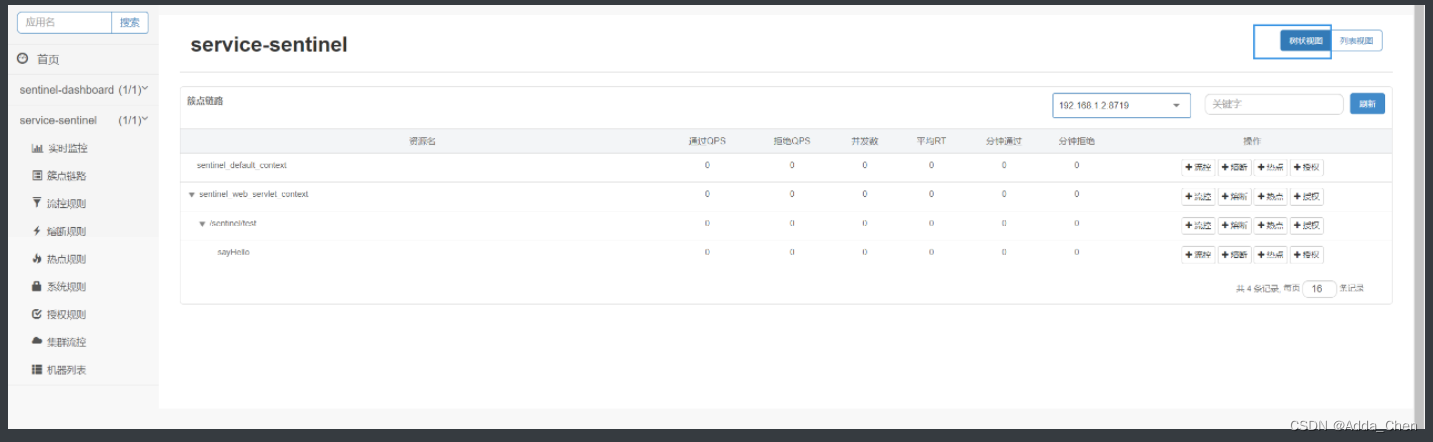Add 熔断 rule for sentinel_default_context

point(1234,168)
